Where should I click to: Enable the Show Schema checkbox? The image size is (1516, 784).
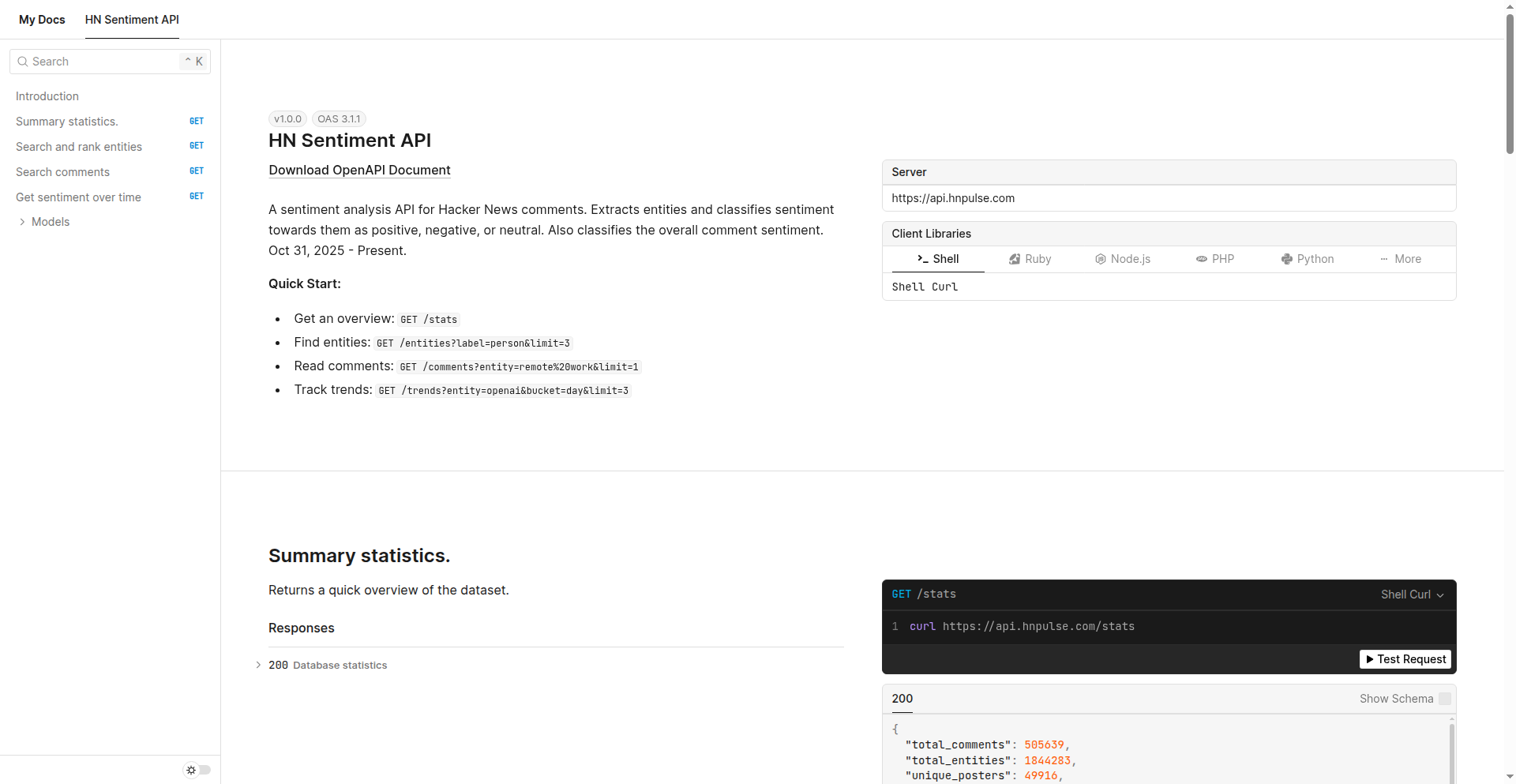[x=1445, y=699]
